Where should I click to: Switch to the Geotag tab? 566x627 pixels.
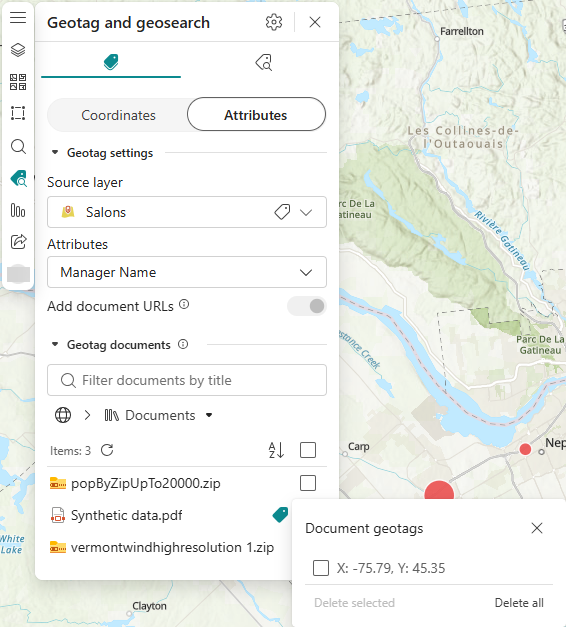111,62
